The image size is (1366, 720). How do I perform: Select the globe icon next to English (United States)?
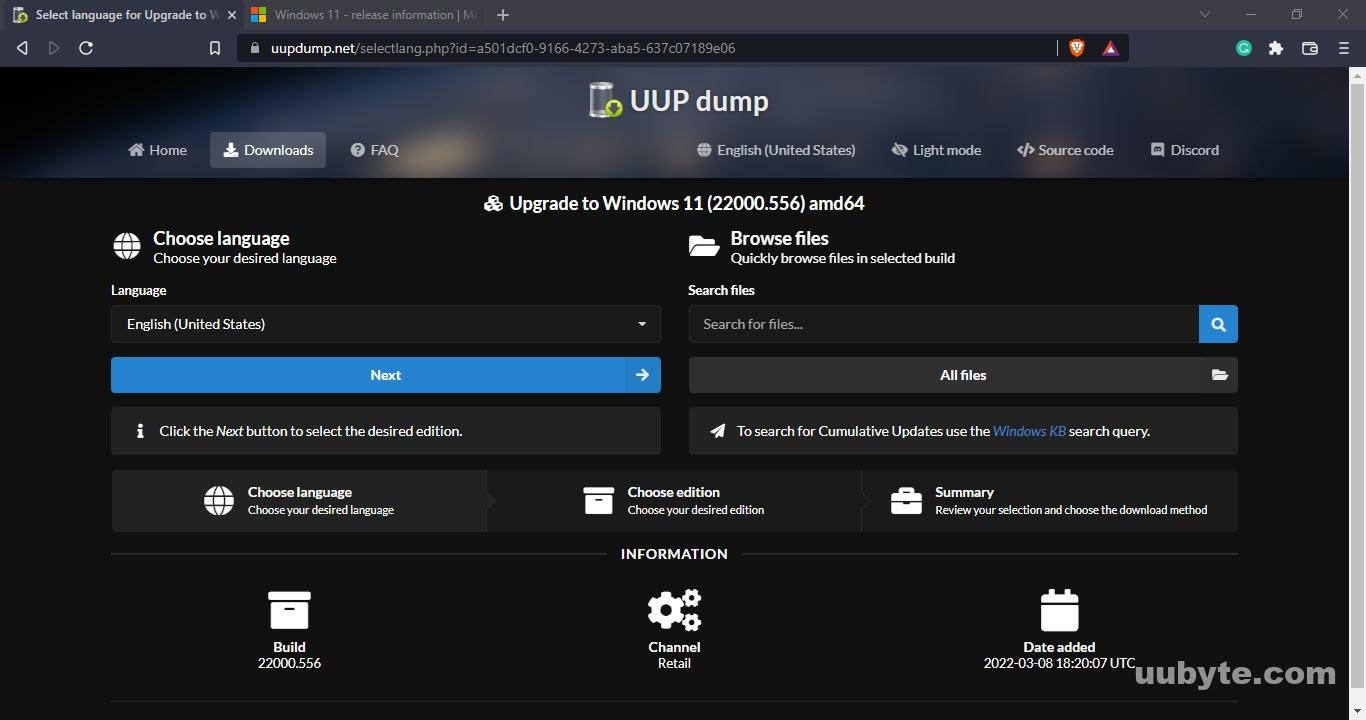click(x=703, y=150)
